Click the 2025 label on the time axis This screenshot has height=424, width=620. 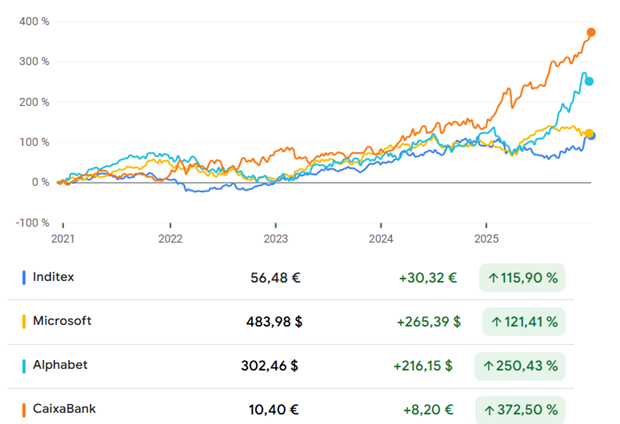486,239
